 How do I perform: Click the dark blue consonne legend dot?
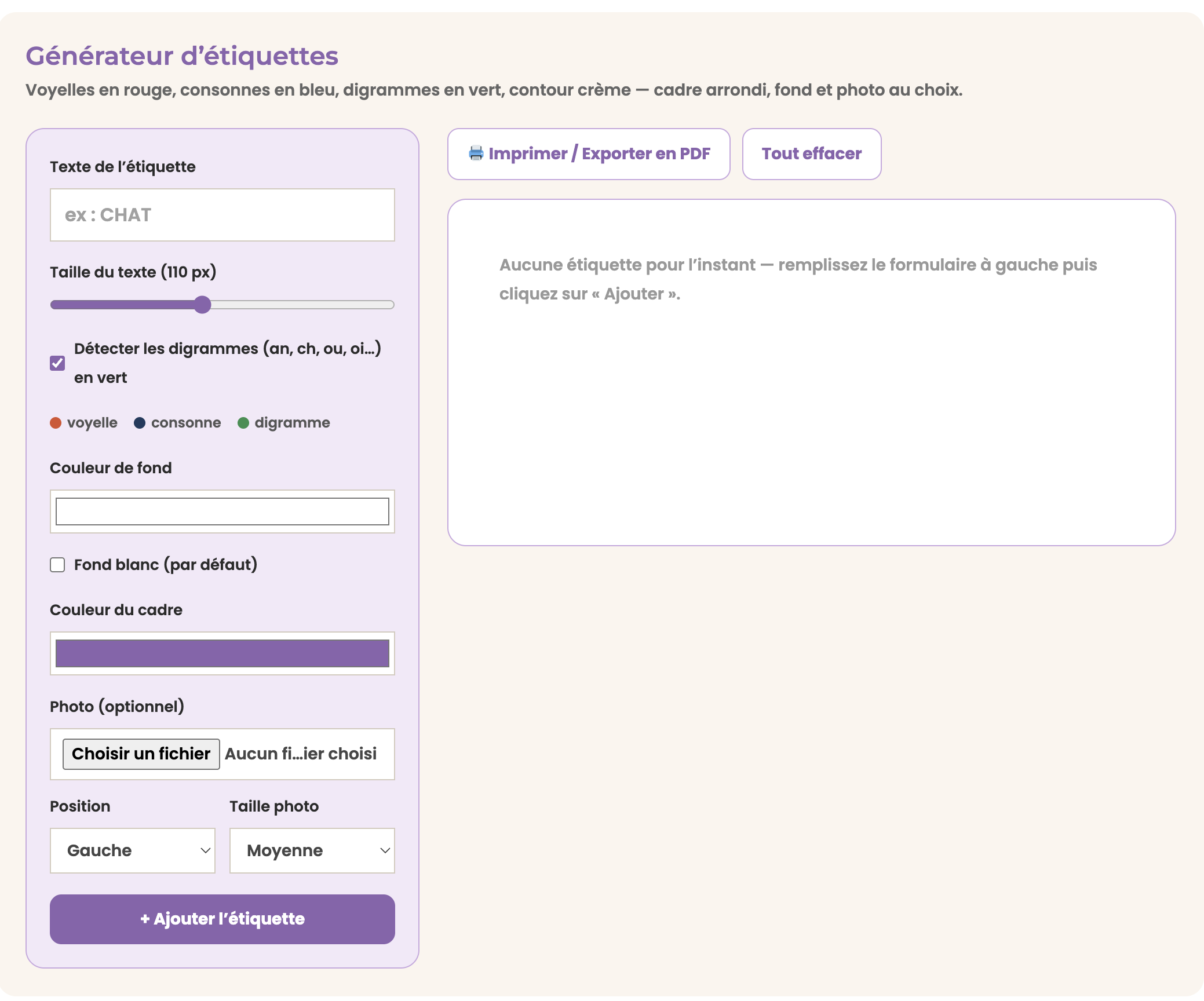140,423
